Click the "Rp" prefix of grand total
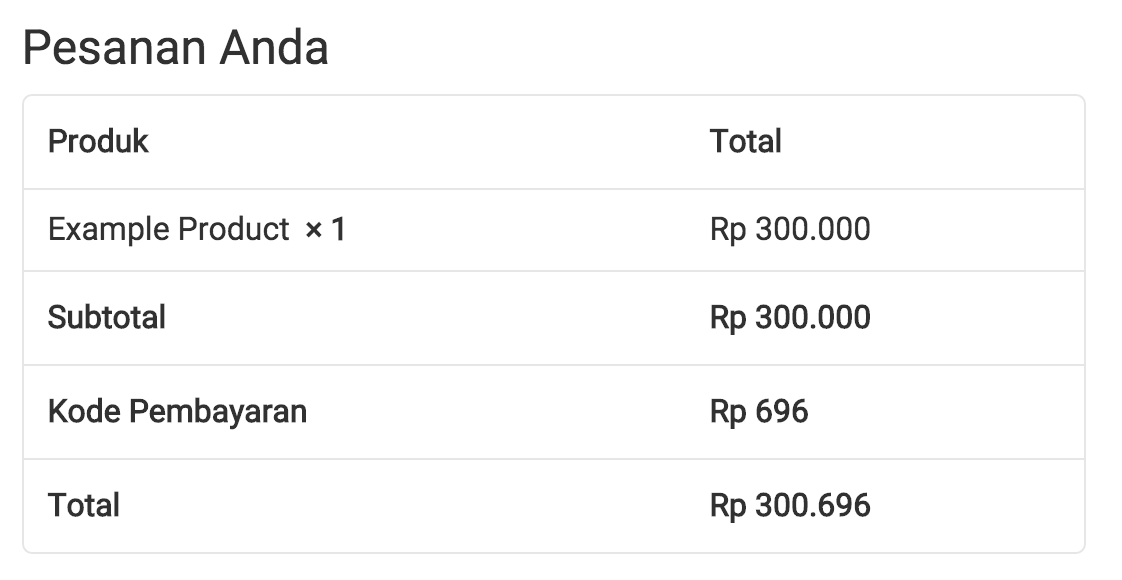This screenshot has width=1122, height=580. (x=728, y=505)
